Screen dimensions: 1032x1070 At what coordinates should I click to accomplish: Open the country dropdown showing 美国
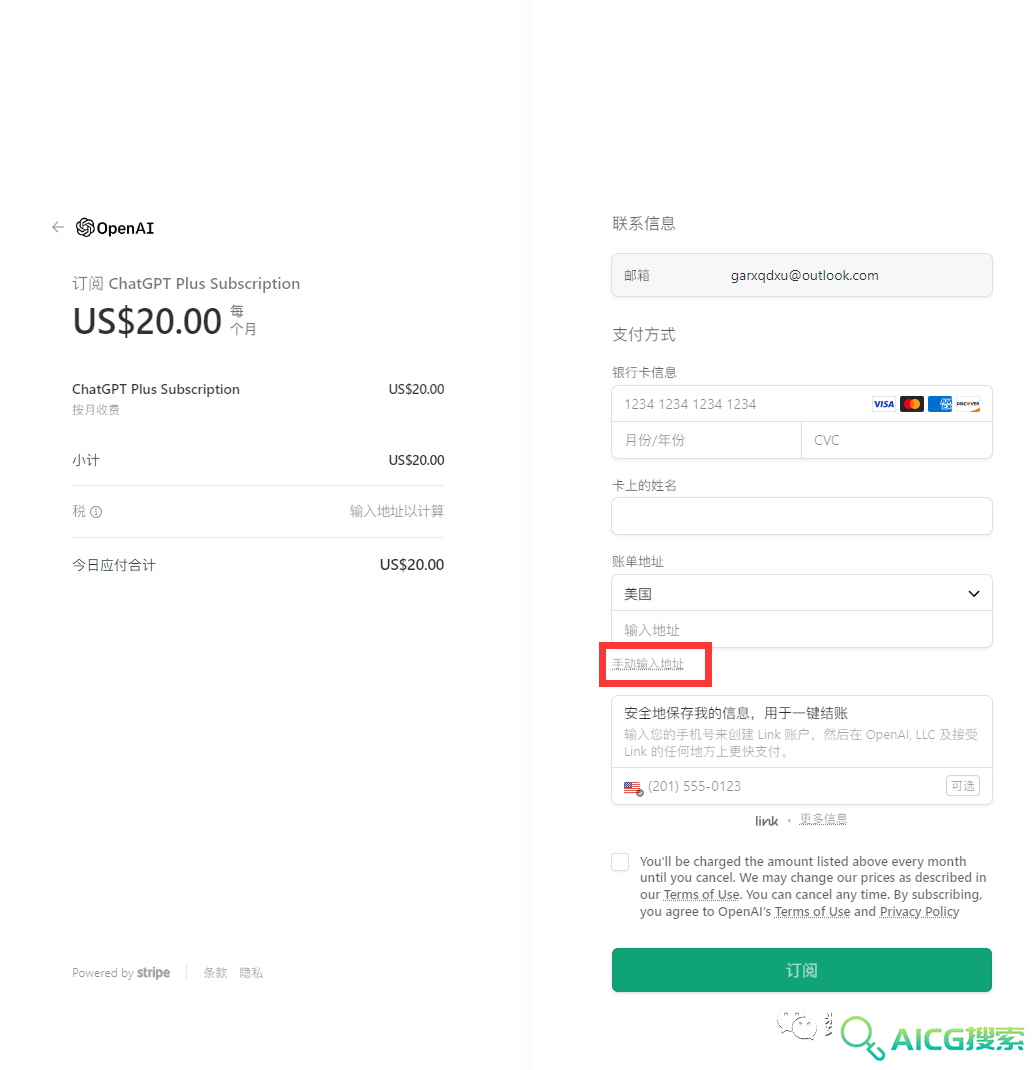(x=801, y=593)
